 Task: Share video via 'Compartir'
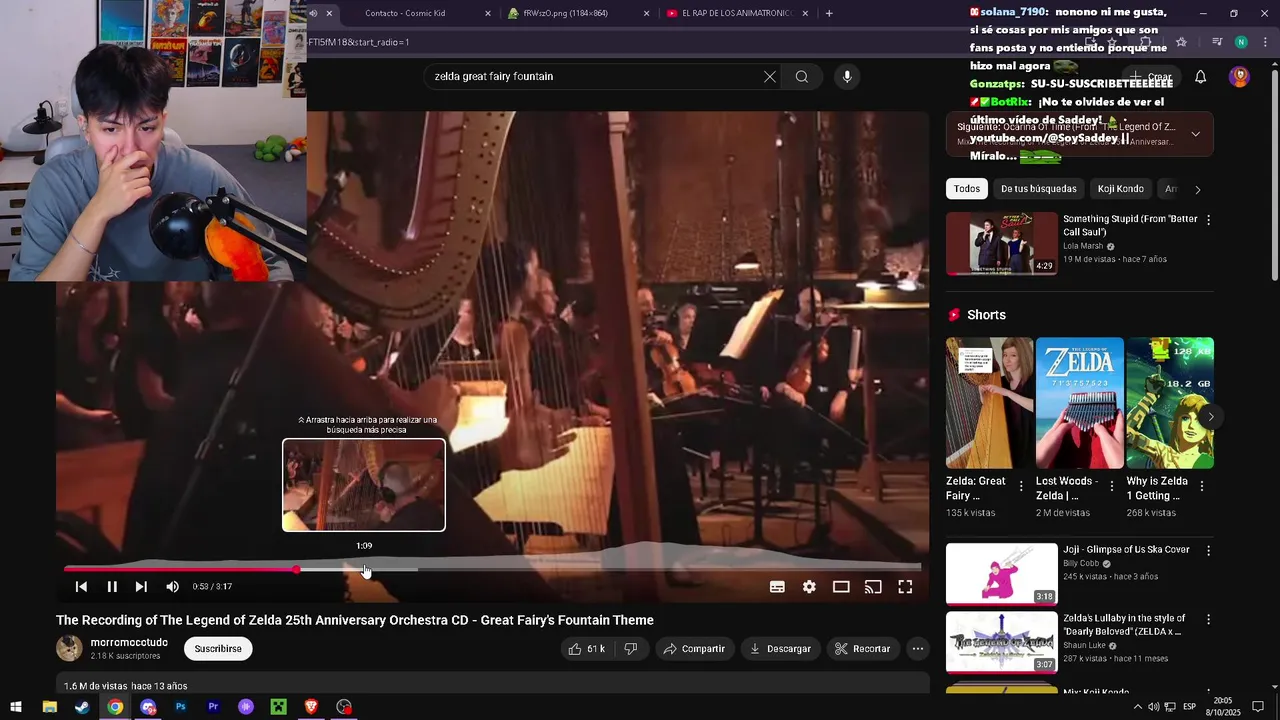point(694,649)
